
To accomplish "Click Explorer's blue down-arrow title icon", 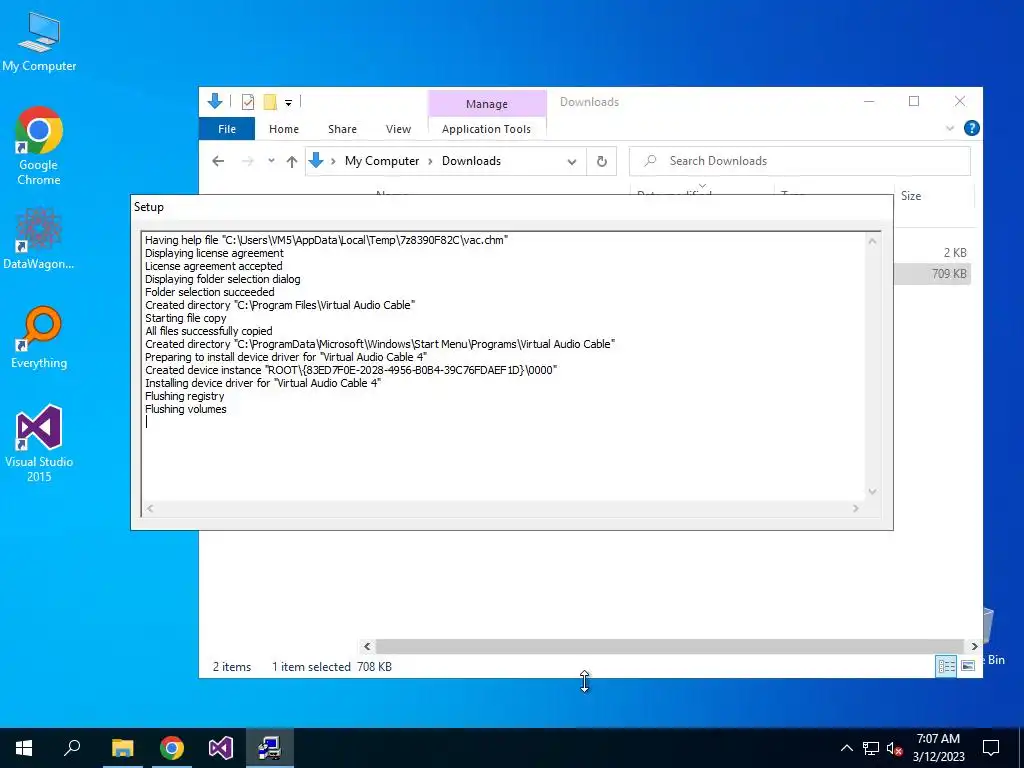I will click(215, 101).
